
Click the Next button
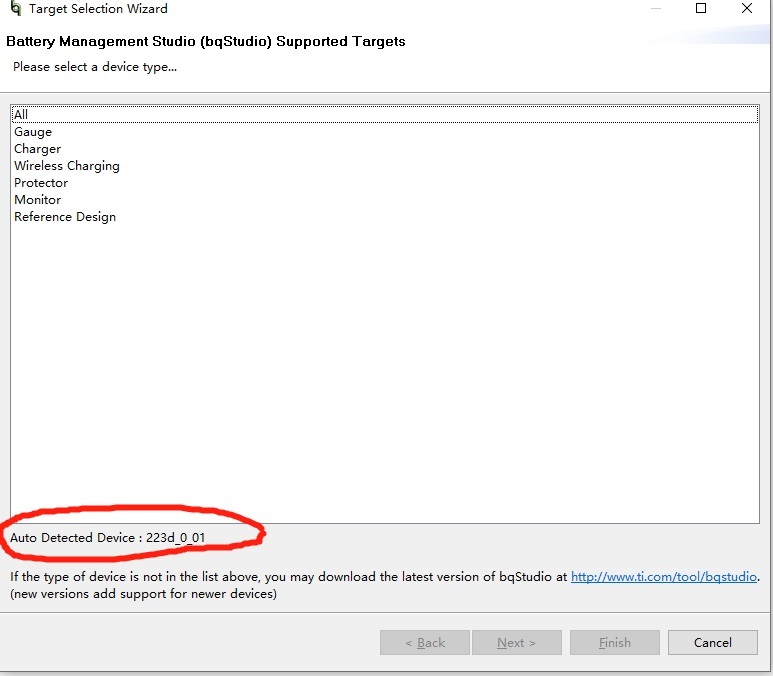[517, 642]
